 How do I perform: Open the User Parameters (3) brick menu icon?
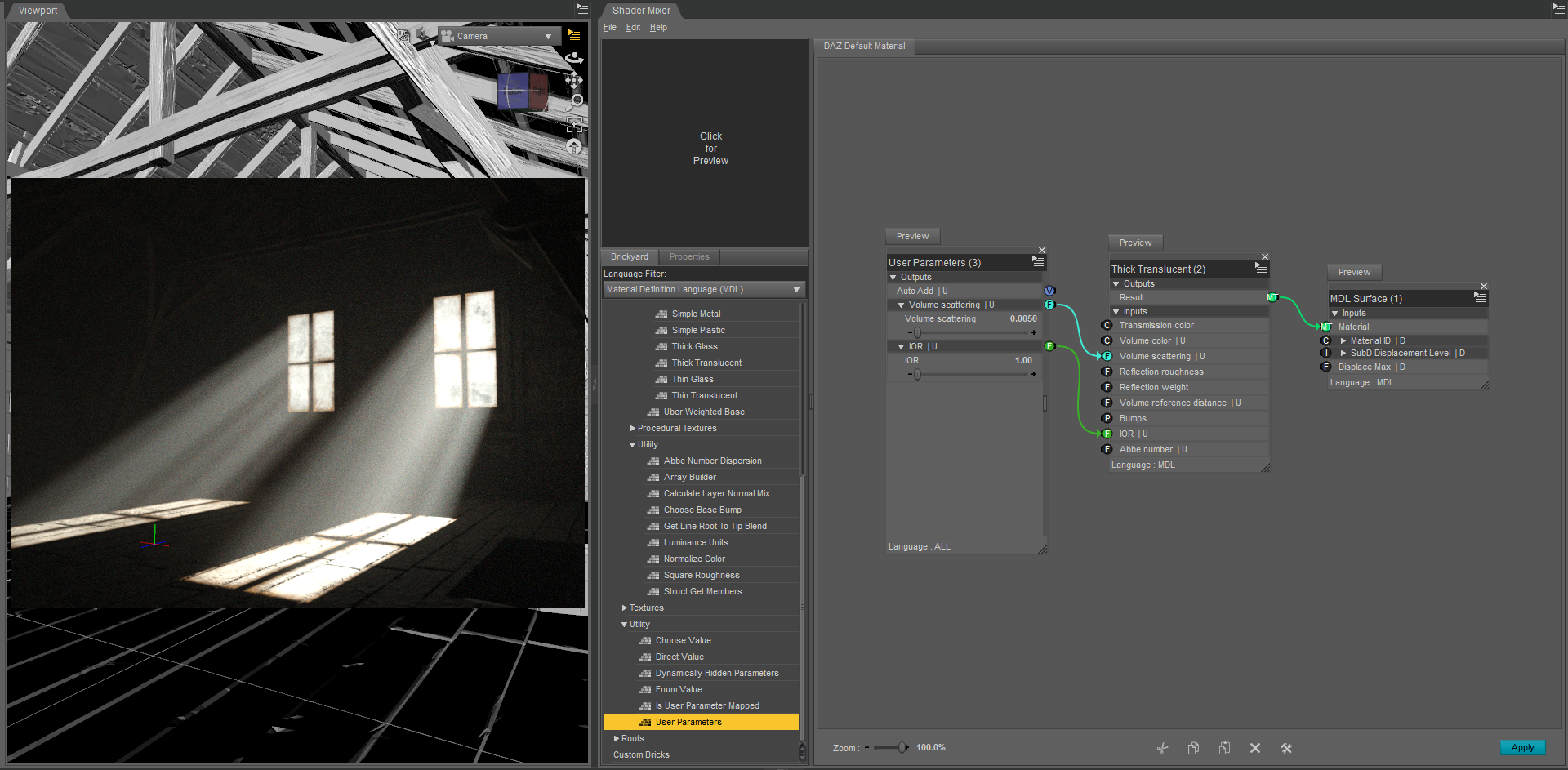pyautogui.click(x=1038, y=262)
